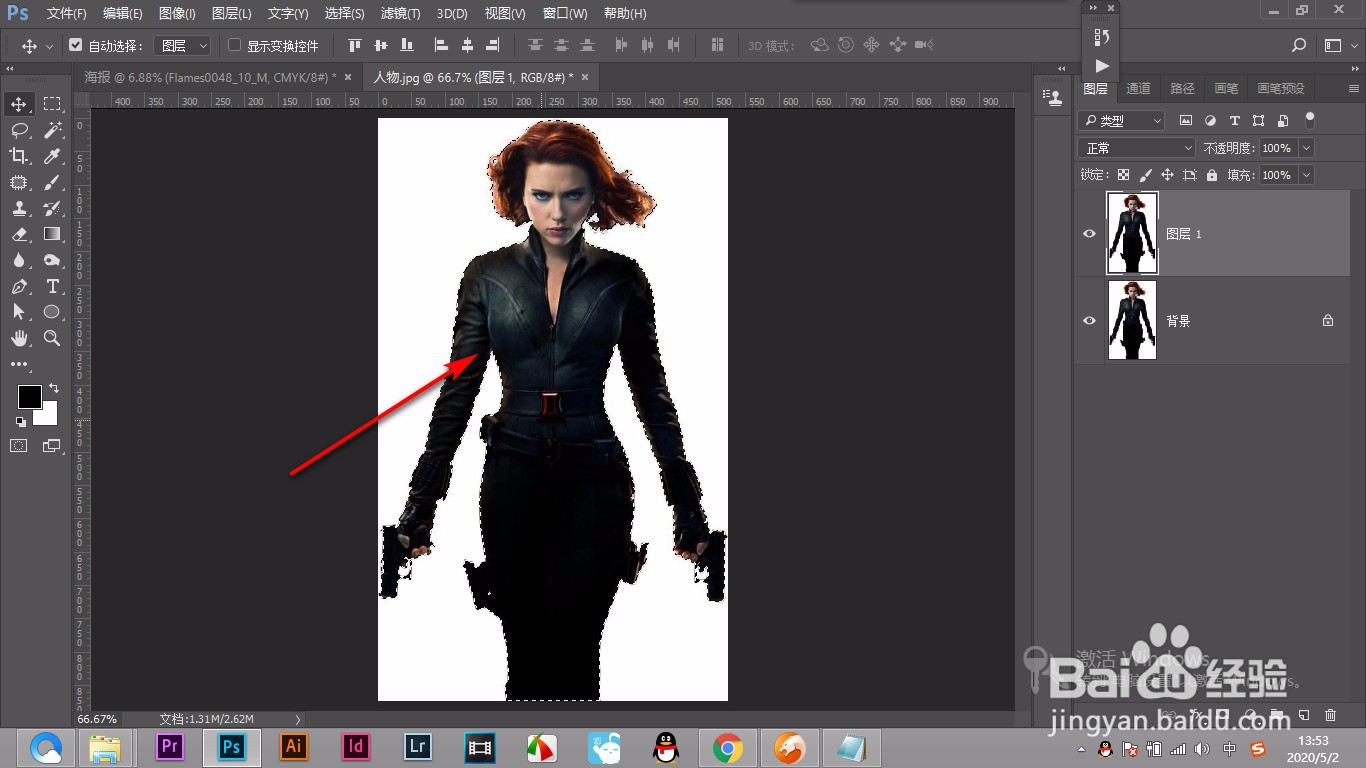This screenshot has width=1366, height=768.
Task: Filter layers by type (text) layers
Action: (1234, 120)
